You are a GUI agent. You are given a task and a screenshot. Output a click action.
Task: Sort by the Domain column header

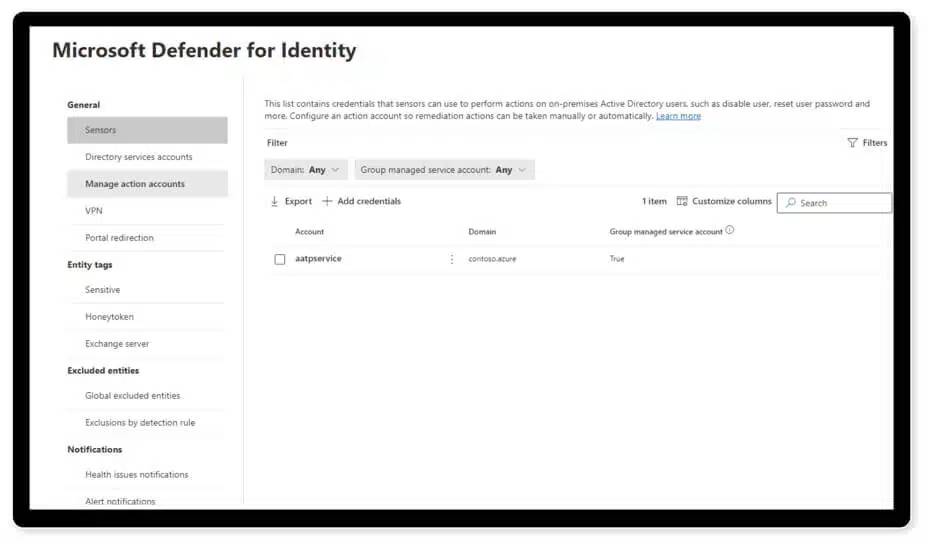[482, 232]
